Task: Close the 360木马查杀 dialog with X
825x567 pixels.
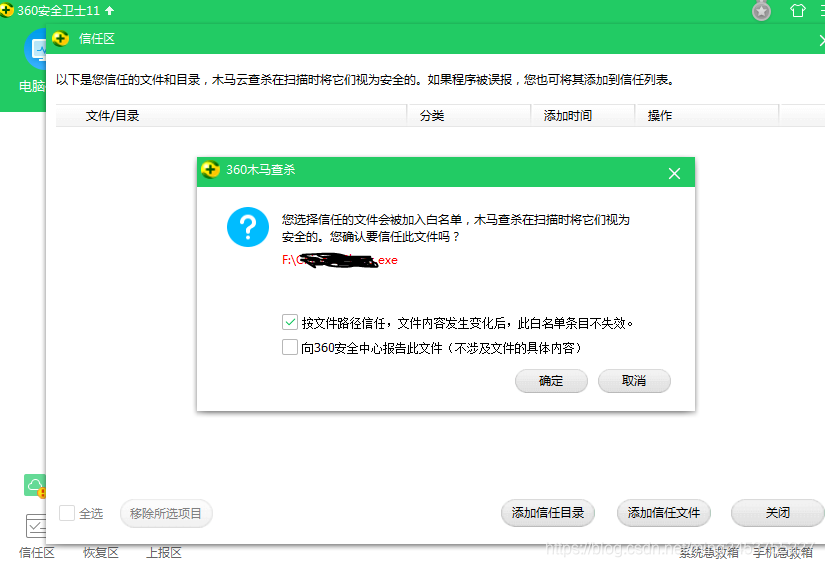Action: click(674, 174)
